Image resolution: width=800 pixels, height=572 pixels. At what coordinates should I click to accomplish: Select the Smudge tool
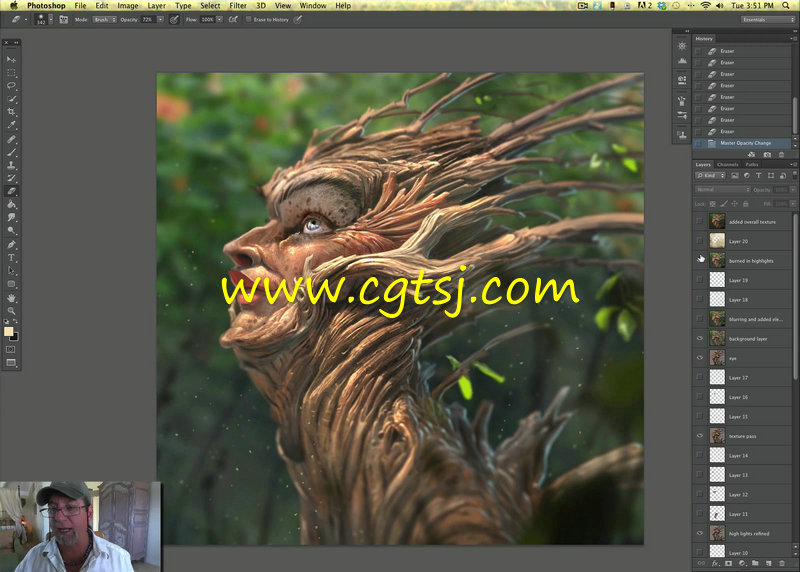pos(11,217)
